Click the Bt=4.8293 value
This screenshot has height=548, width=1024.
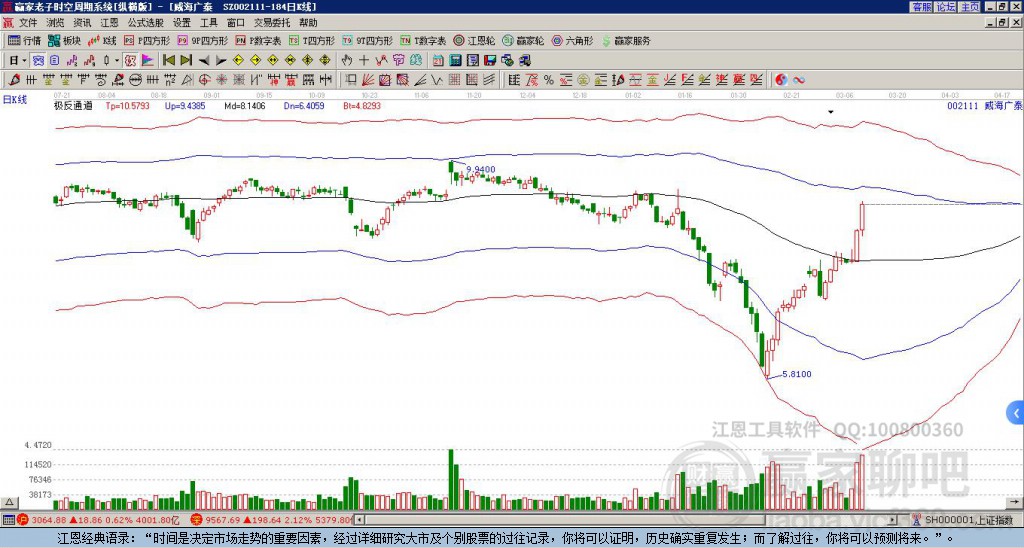pos(362,106)
